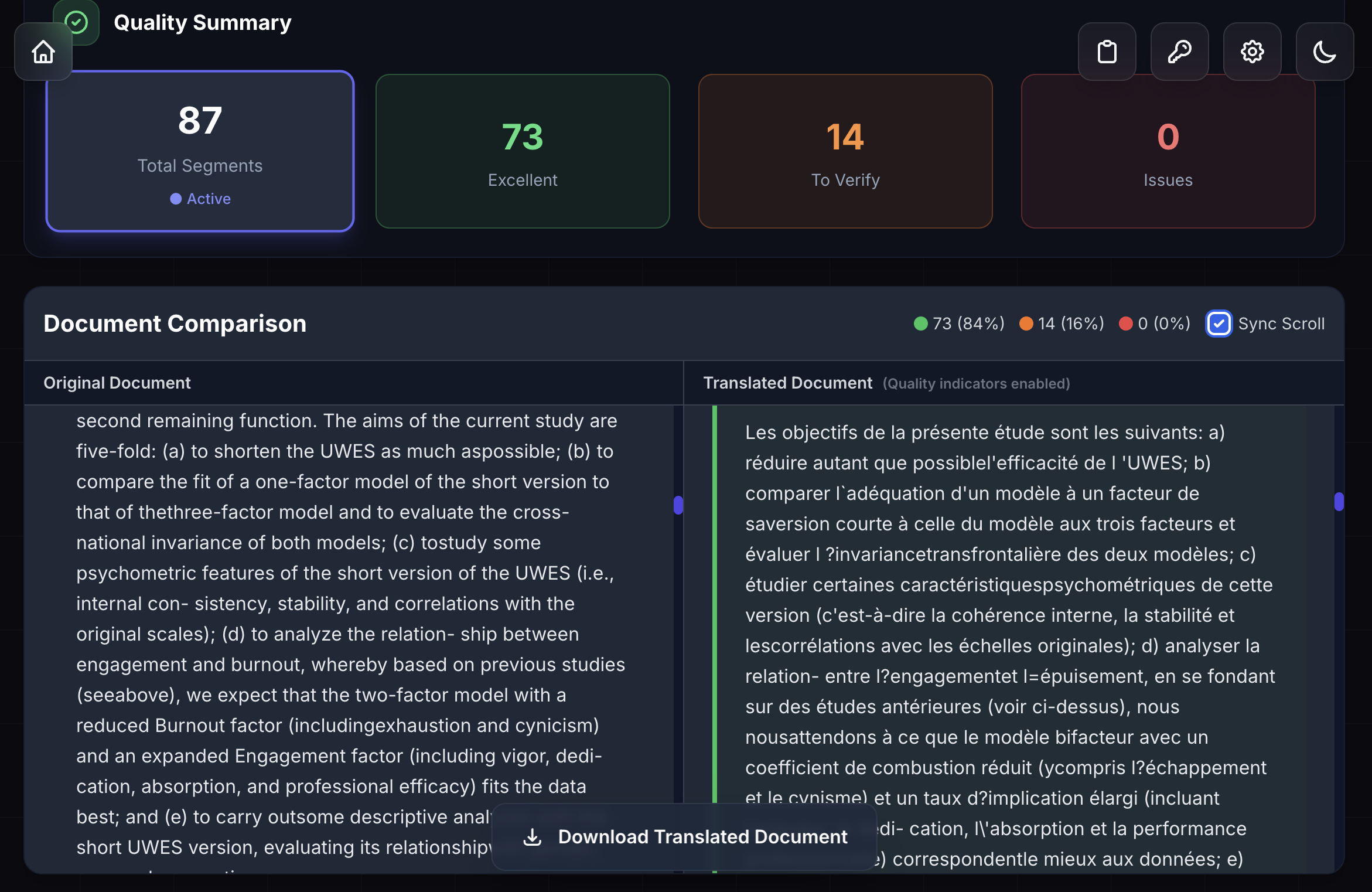The image size is (1372, 892).
Task: Click the download arrow icon on the download button
Action: pos(531,836)
